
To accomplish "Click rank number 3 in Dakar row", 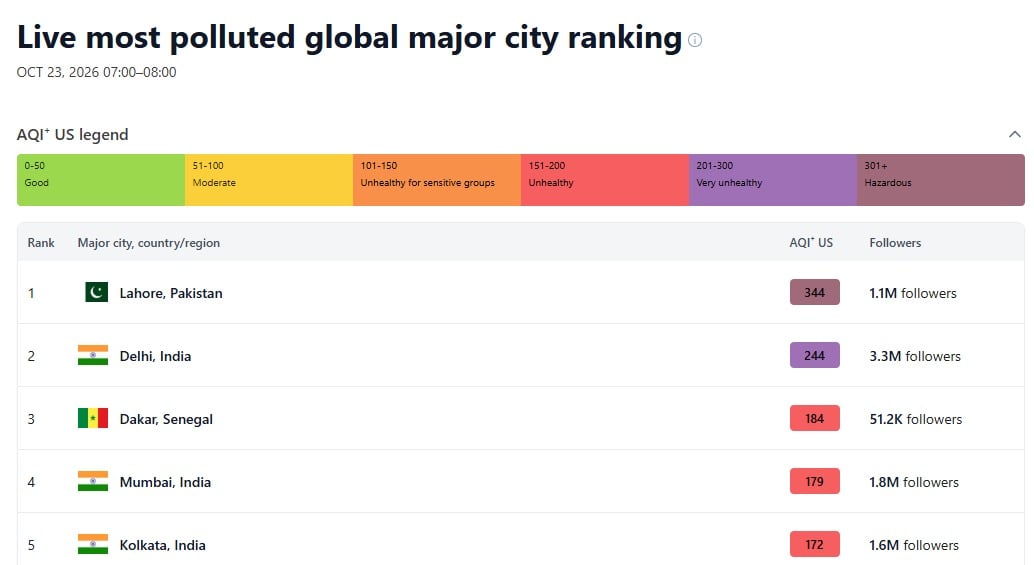I will coord(31,419).
